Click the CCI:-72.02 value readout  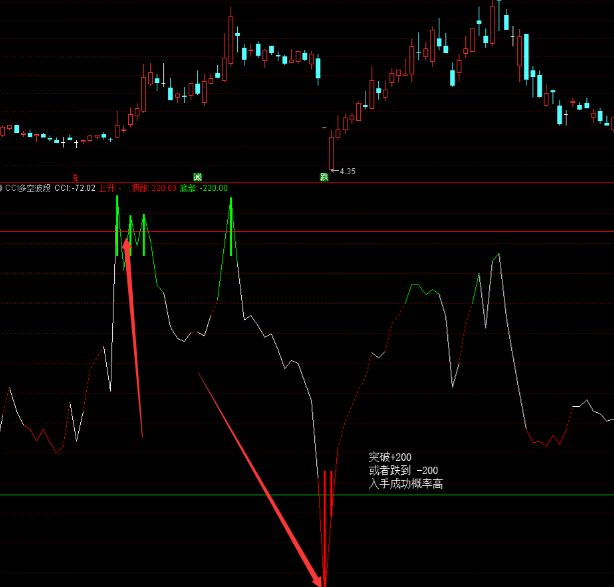point(75,188)
